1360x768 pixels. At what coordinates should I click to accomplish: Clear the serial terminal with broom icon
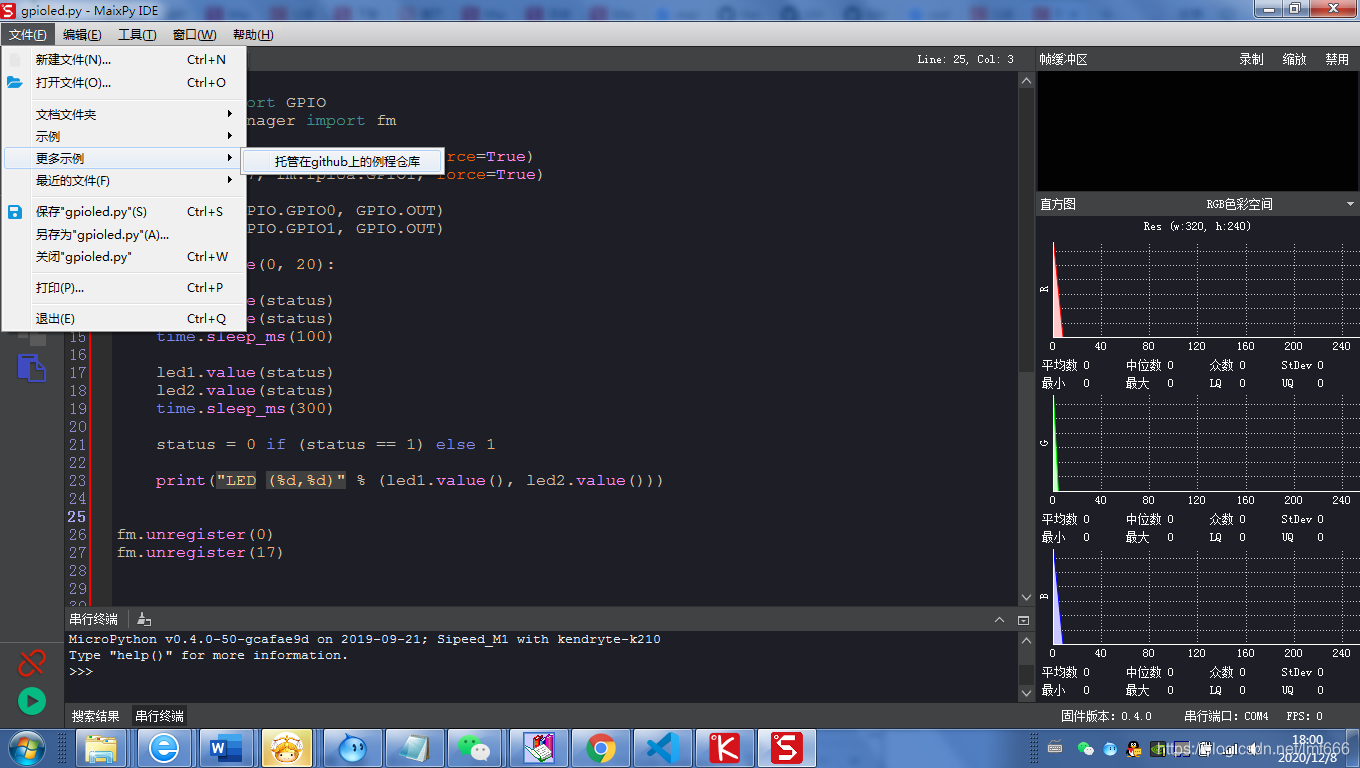tap(144, 619)
